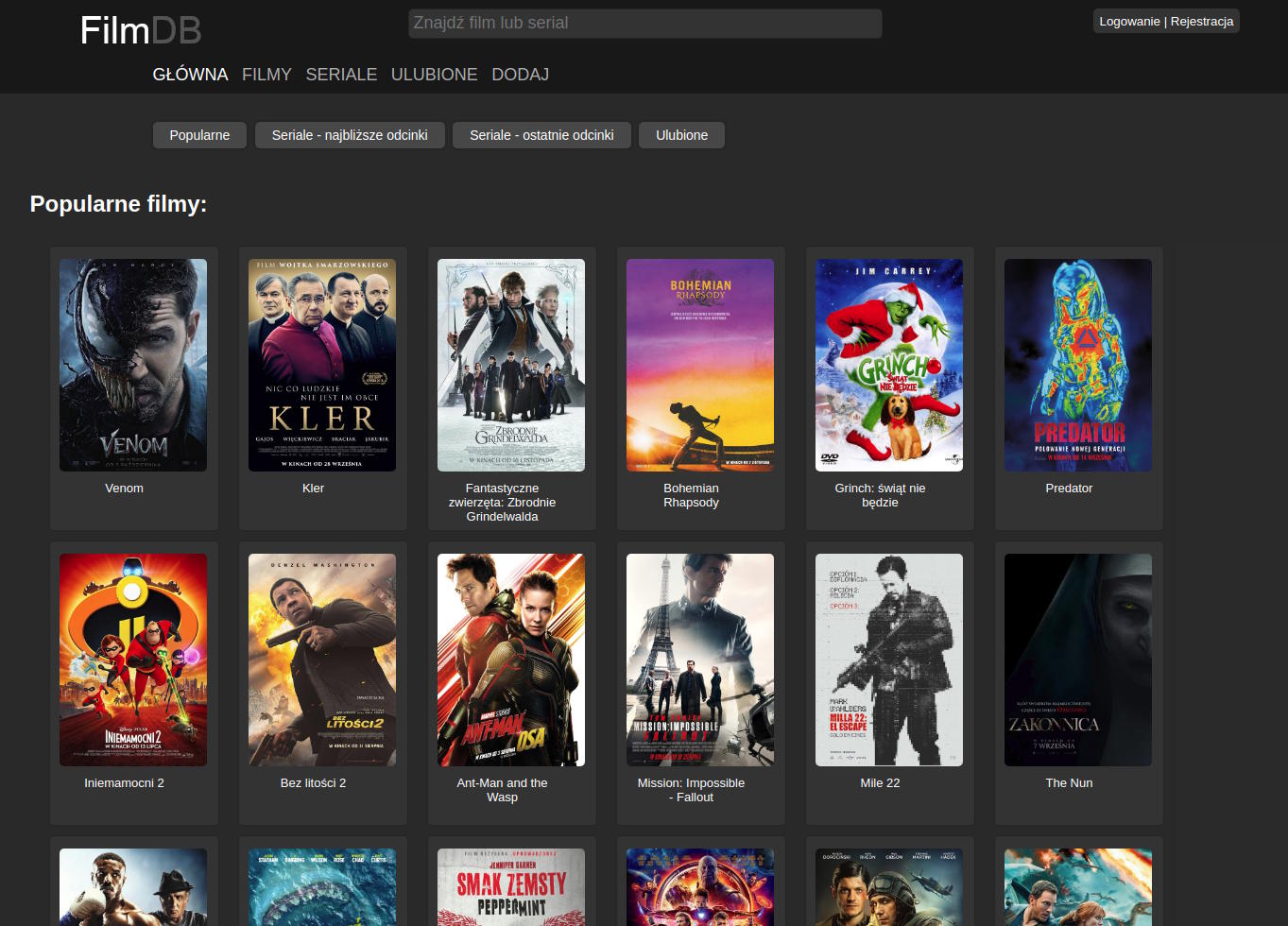Open the Bohemian Rhapsody poster

pos(700,366)
